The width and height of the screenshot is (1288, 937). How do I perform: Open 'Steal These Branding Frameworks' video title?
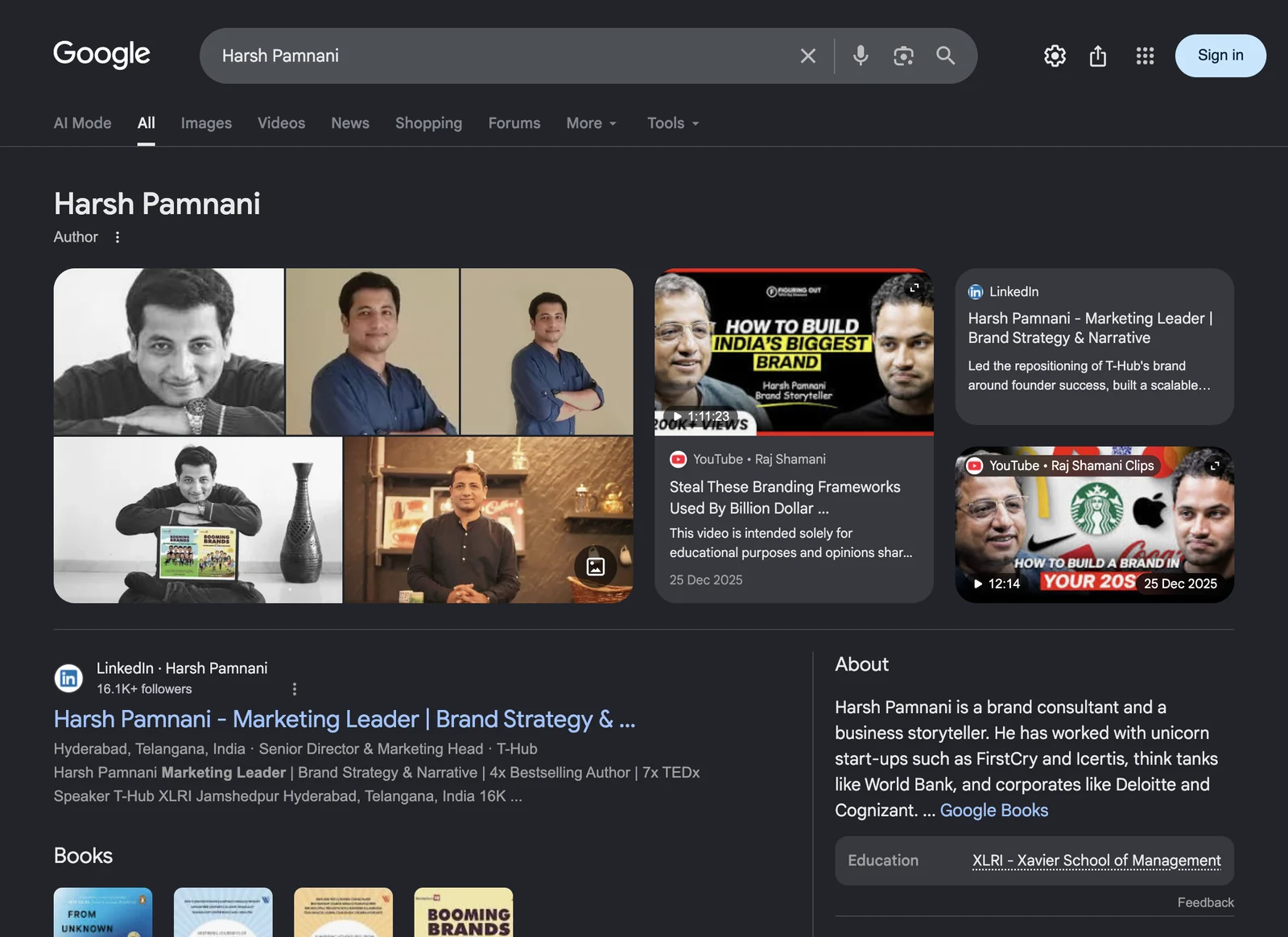click(x=785, y=497)
